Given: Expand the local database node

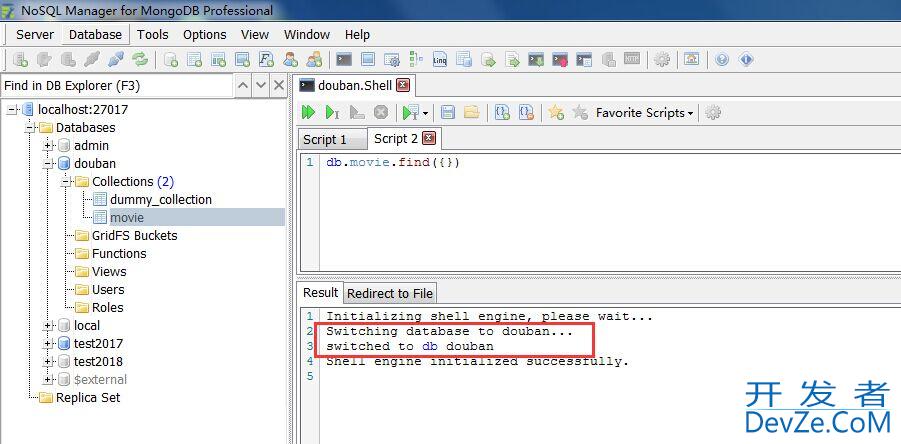Looking at the screenshot, I should pos(49,326).
